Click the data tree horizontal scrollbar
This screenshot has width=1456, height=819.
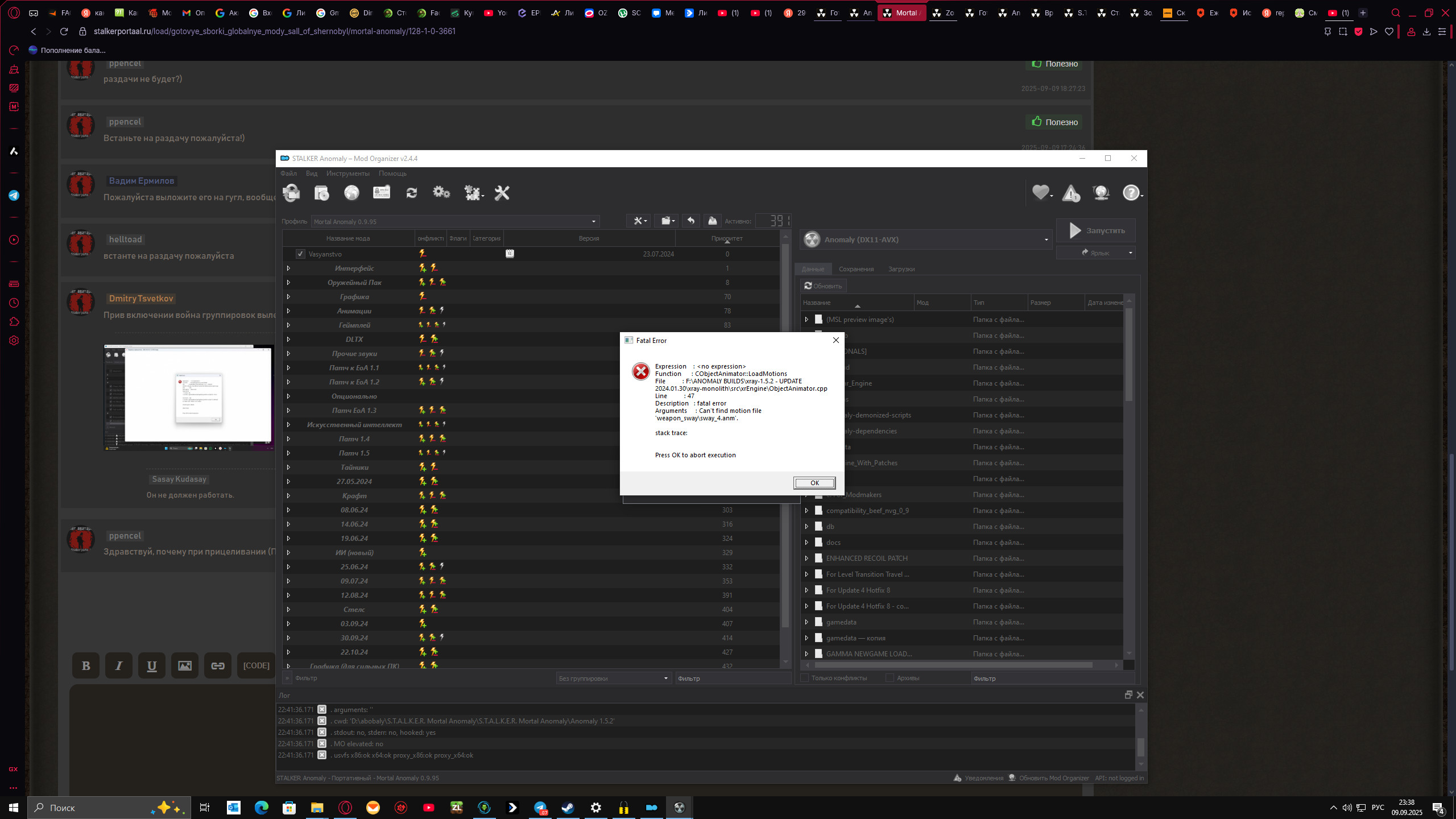(954, 665)
